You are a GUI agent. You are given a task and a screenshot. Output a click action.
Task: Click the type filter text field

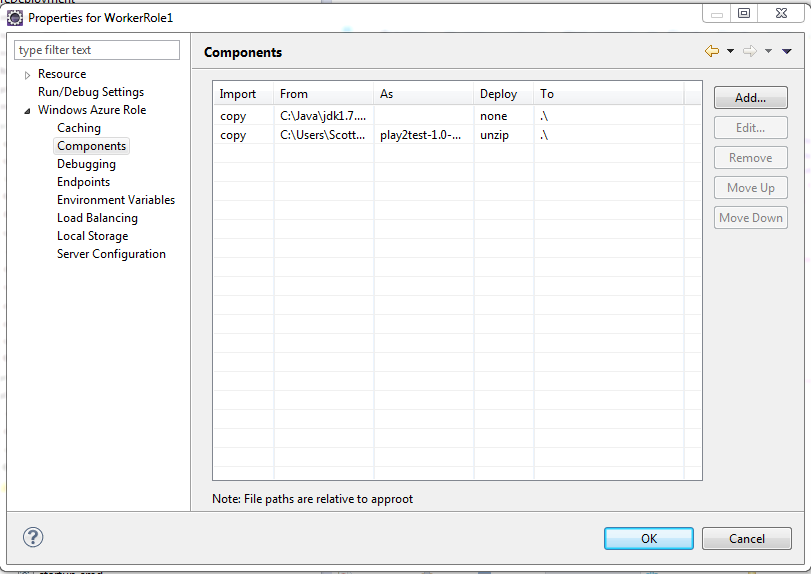(97, 50)
